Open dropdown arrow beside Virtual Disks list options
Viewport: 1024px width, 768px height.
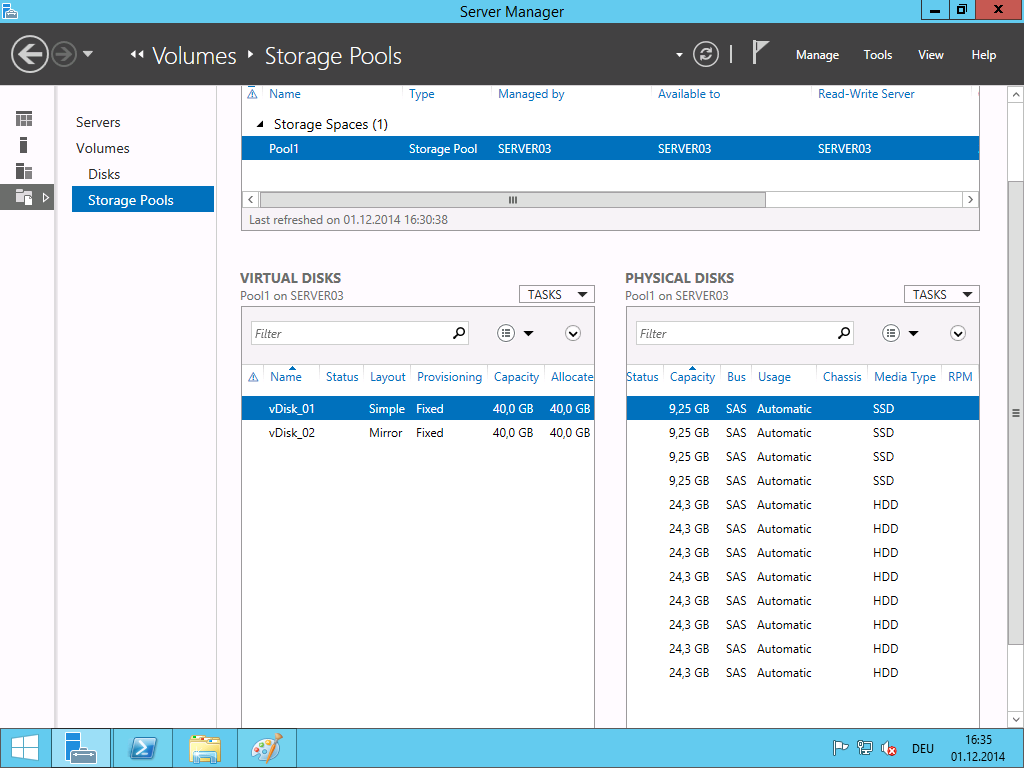click(x=528, y=334)
